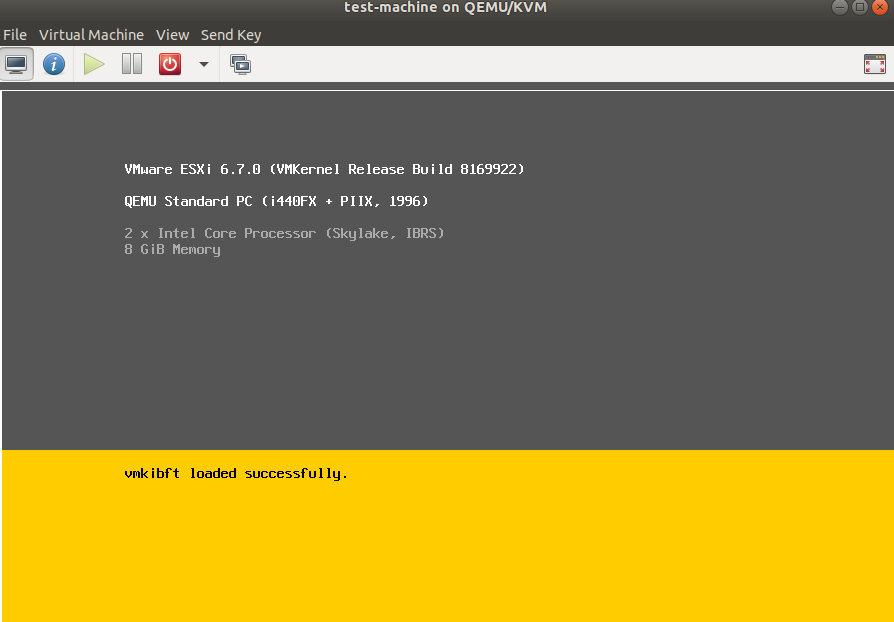Open the File menu
This screenshot has height=622, width=894.
pos(15,35)
